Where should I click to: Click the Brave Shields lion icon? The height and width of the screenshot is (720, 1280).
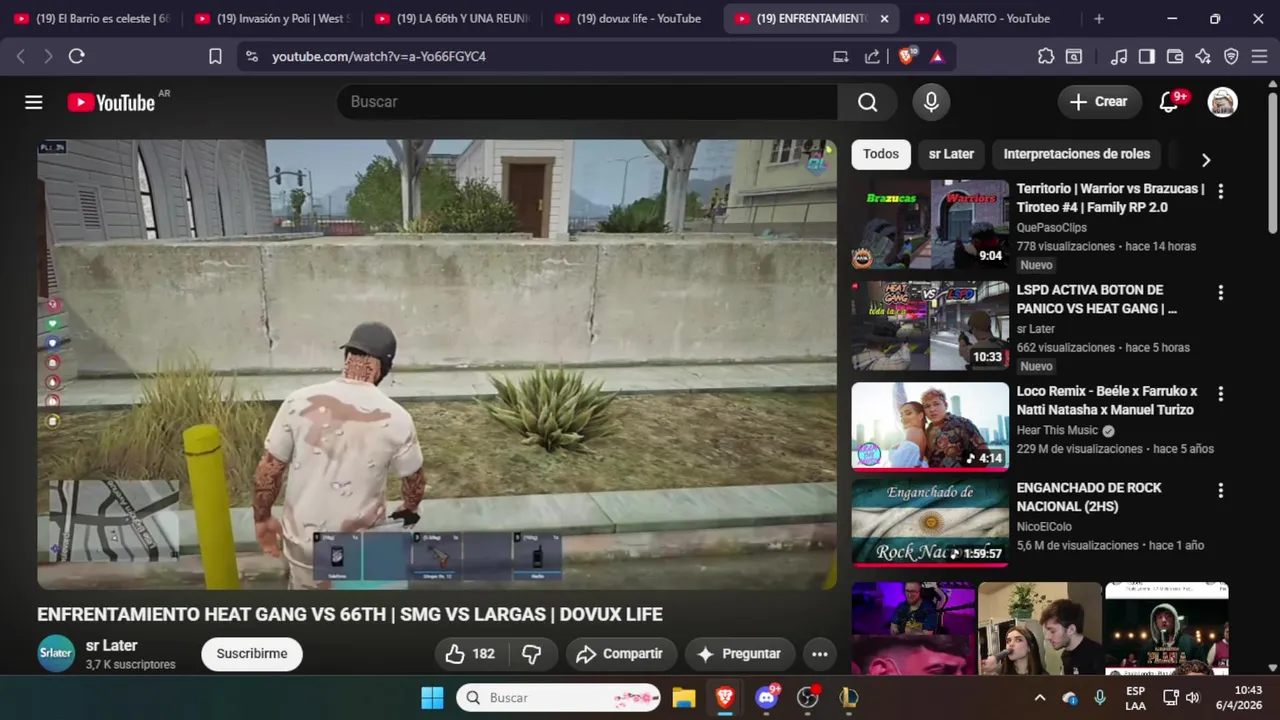point(906,57)
